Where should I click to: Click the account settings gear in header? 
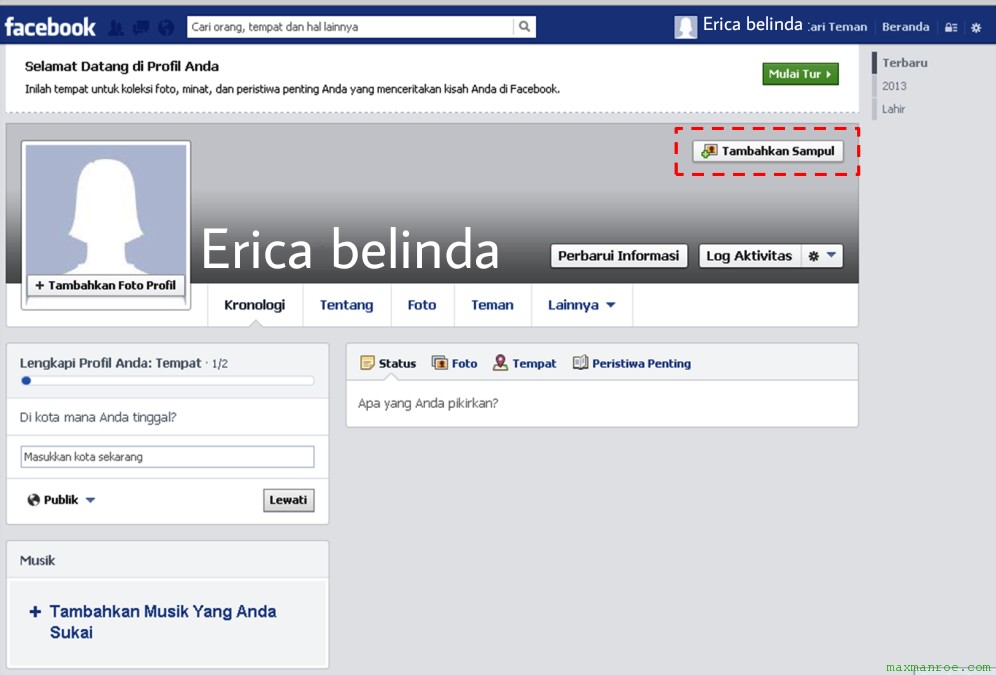coord(977,28)
